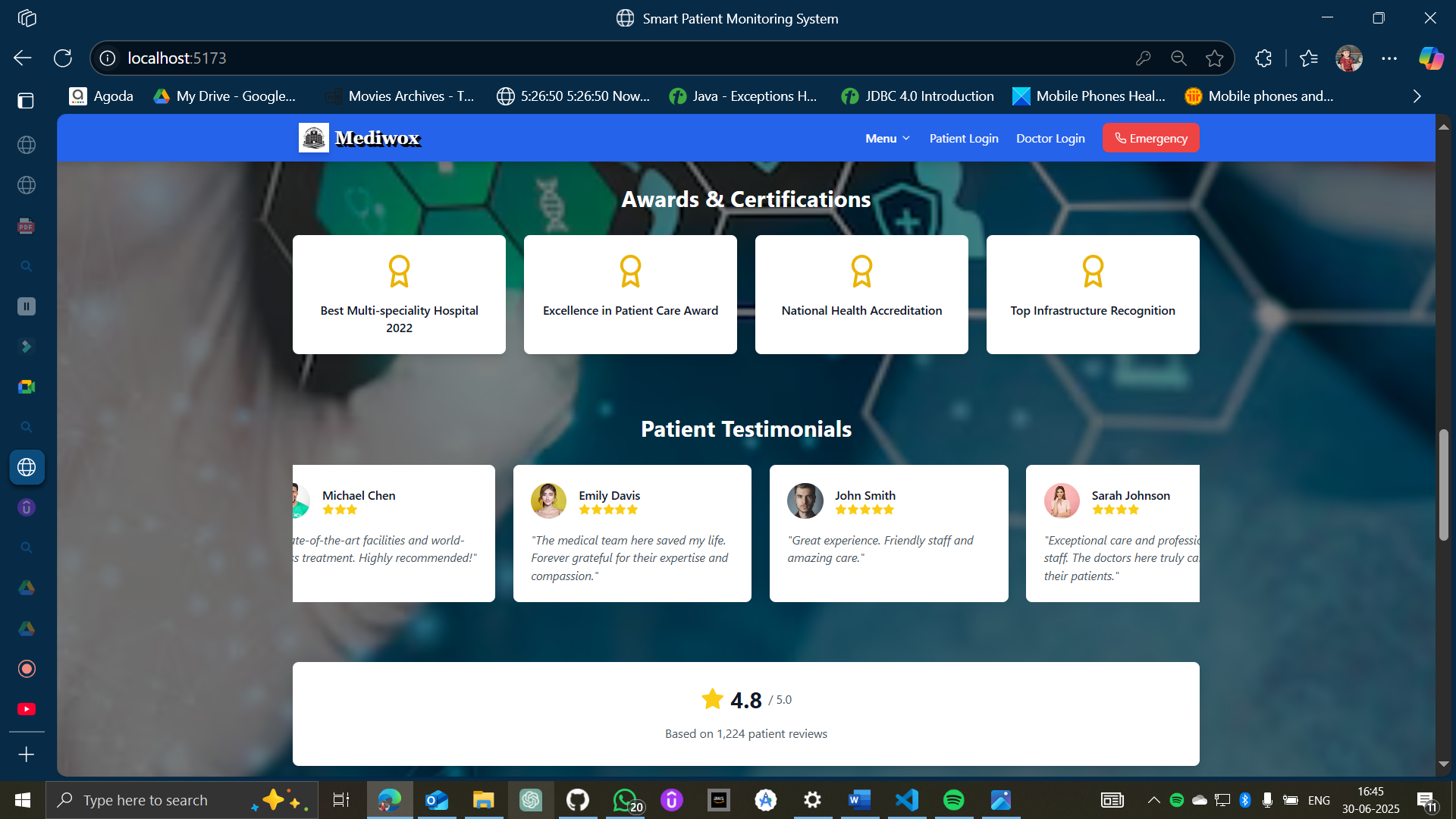
Task: Open the Patient Login page
Action: pos(964,138)
